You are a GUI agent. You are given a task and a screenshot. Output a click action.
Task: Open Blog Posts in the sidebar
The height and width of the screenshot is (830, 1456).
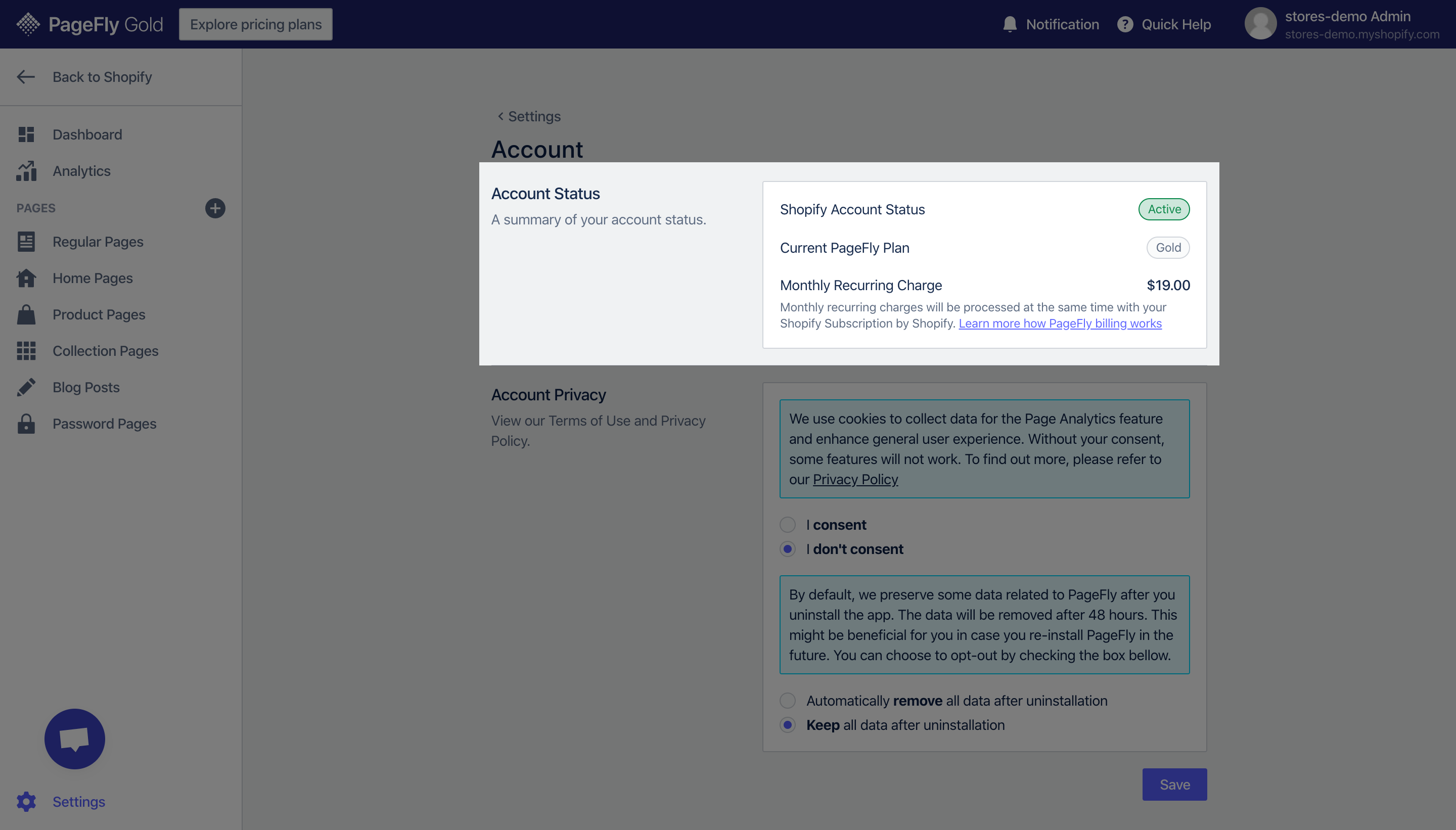click(x=86, y=388)
